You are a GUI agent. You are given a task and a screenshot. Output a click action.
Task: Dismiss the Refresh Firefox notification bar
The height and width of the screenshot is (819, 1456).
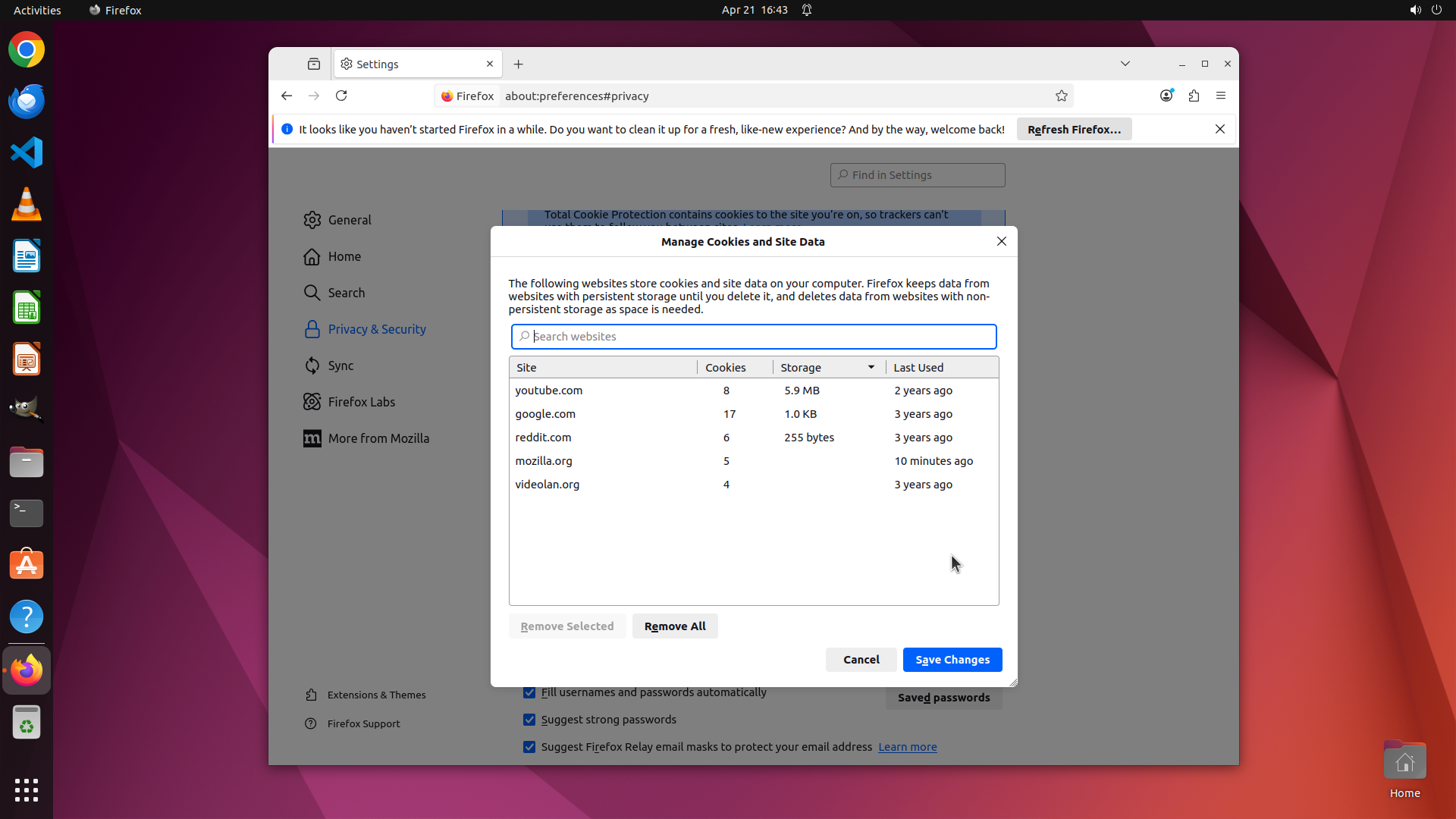(x=1219, y=129)
